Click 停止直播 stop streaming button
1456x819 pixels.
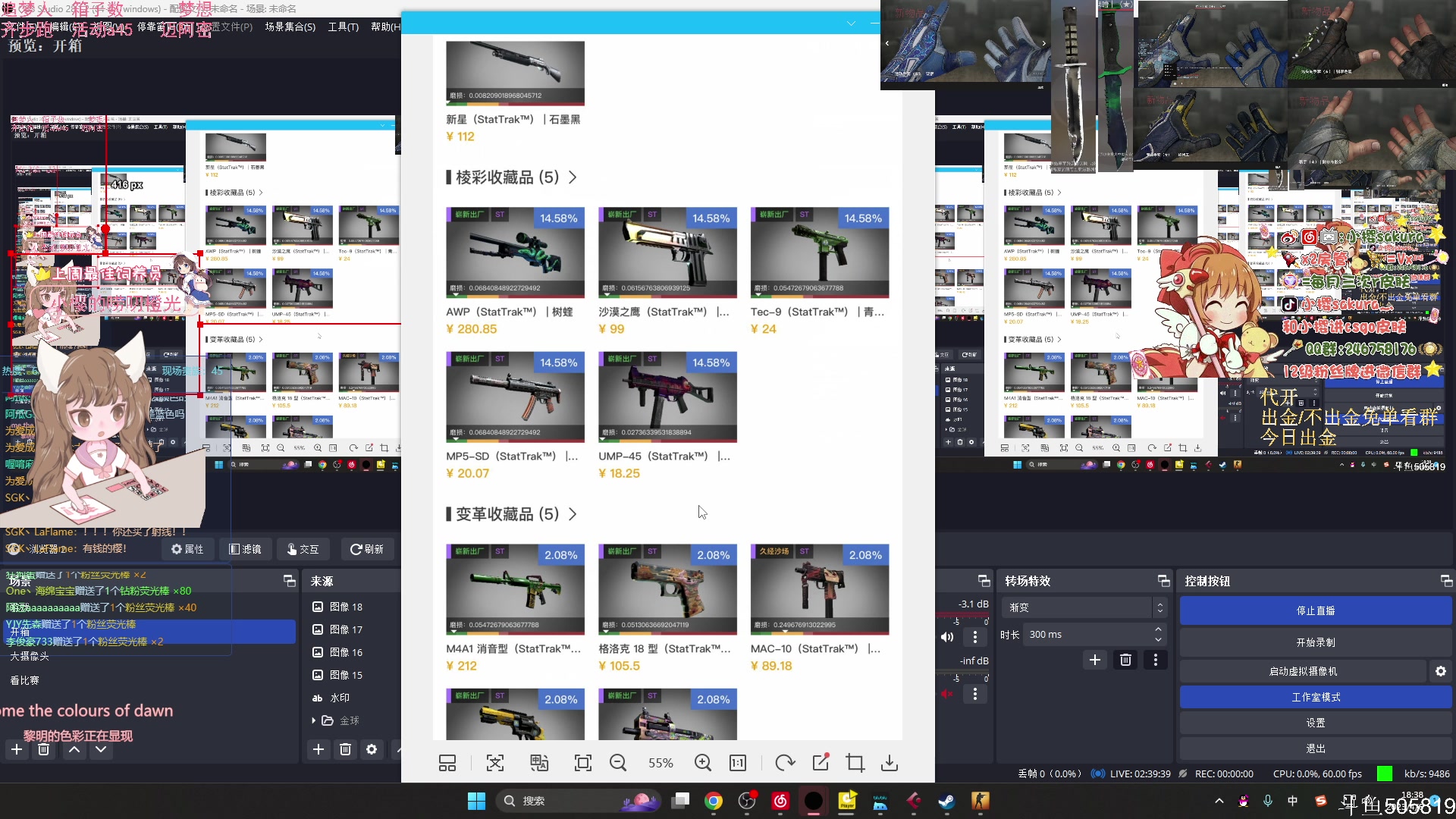pos(1316,610)
